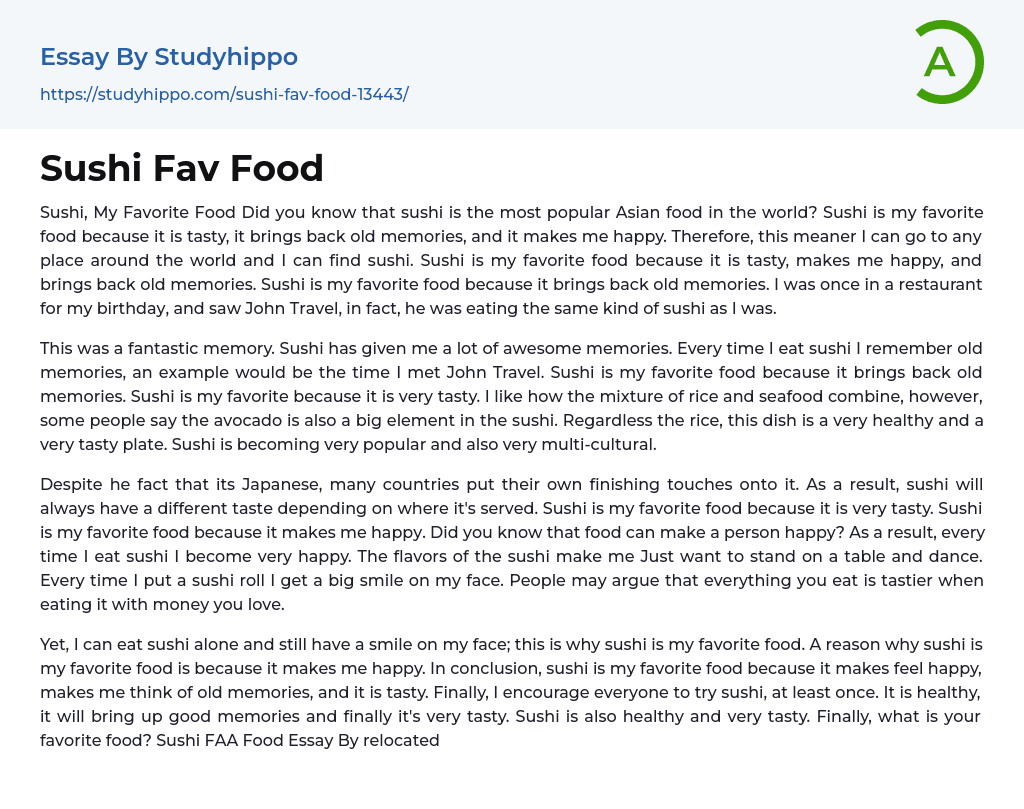Click the paragraph starting 'Despite he fact'
The width and height of the screenshot is (1024, 809).
point(511,544)
